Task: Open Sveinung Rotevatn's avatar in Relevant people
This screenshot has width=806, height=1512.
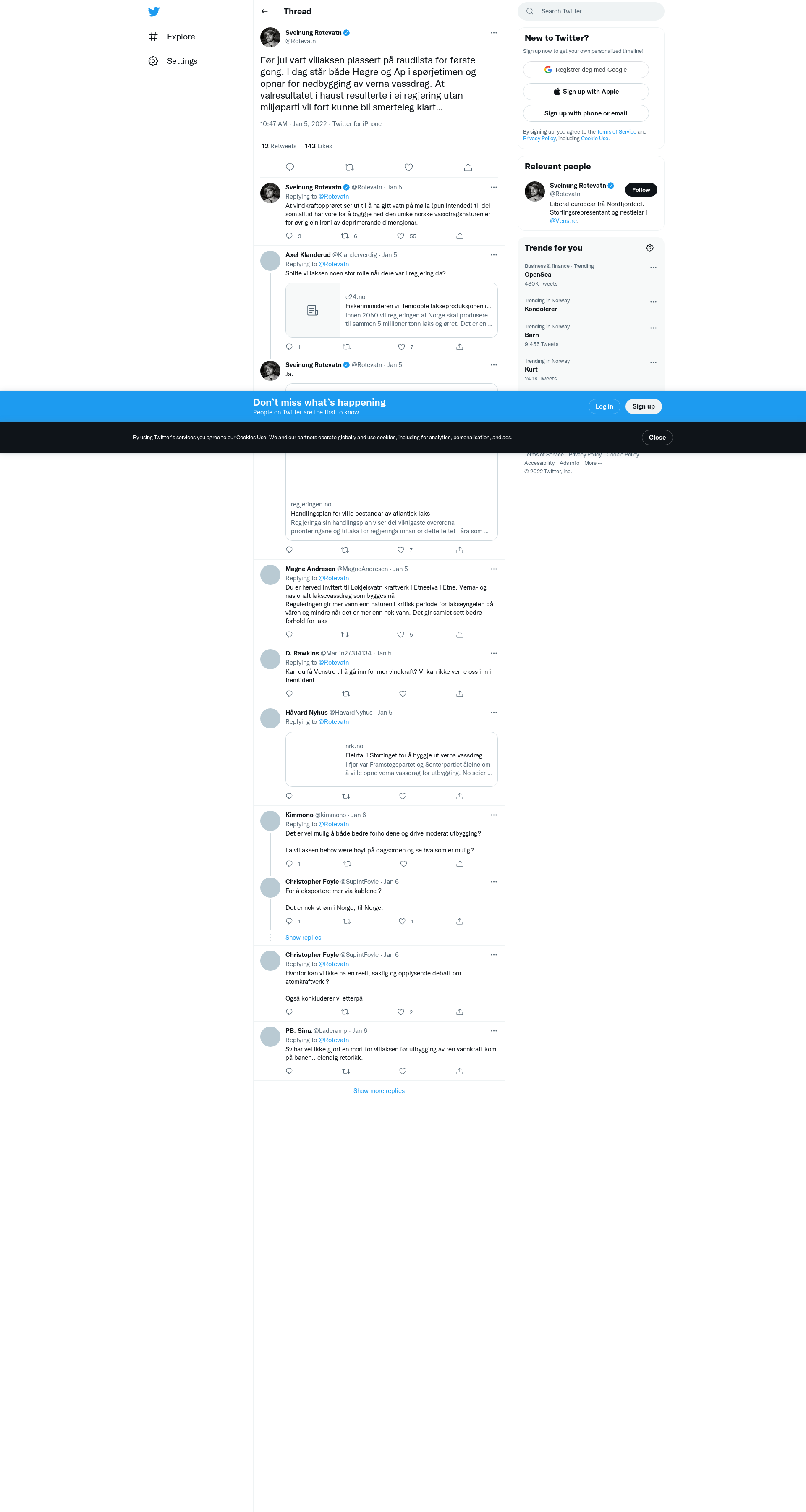Action: [x=534, y=191]
